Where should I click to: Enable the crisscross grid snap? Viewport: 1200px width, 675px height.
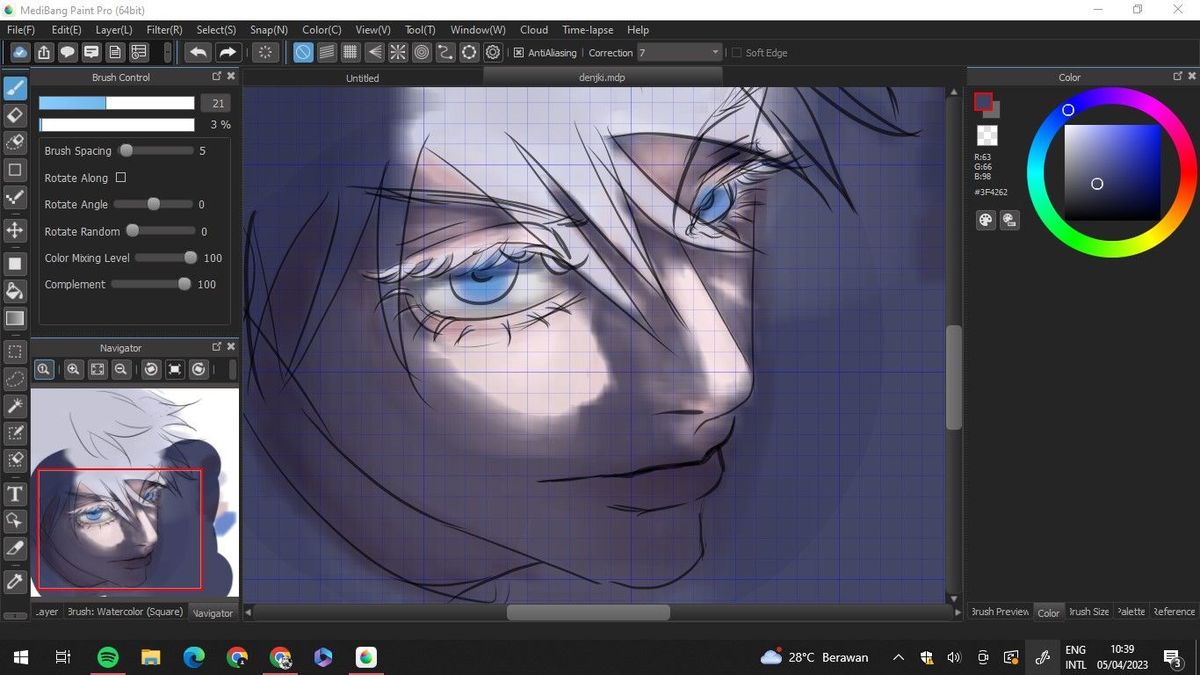coord(351,52)
